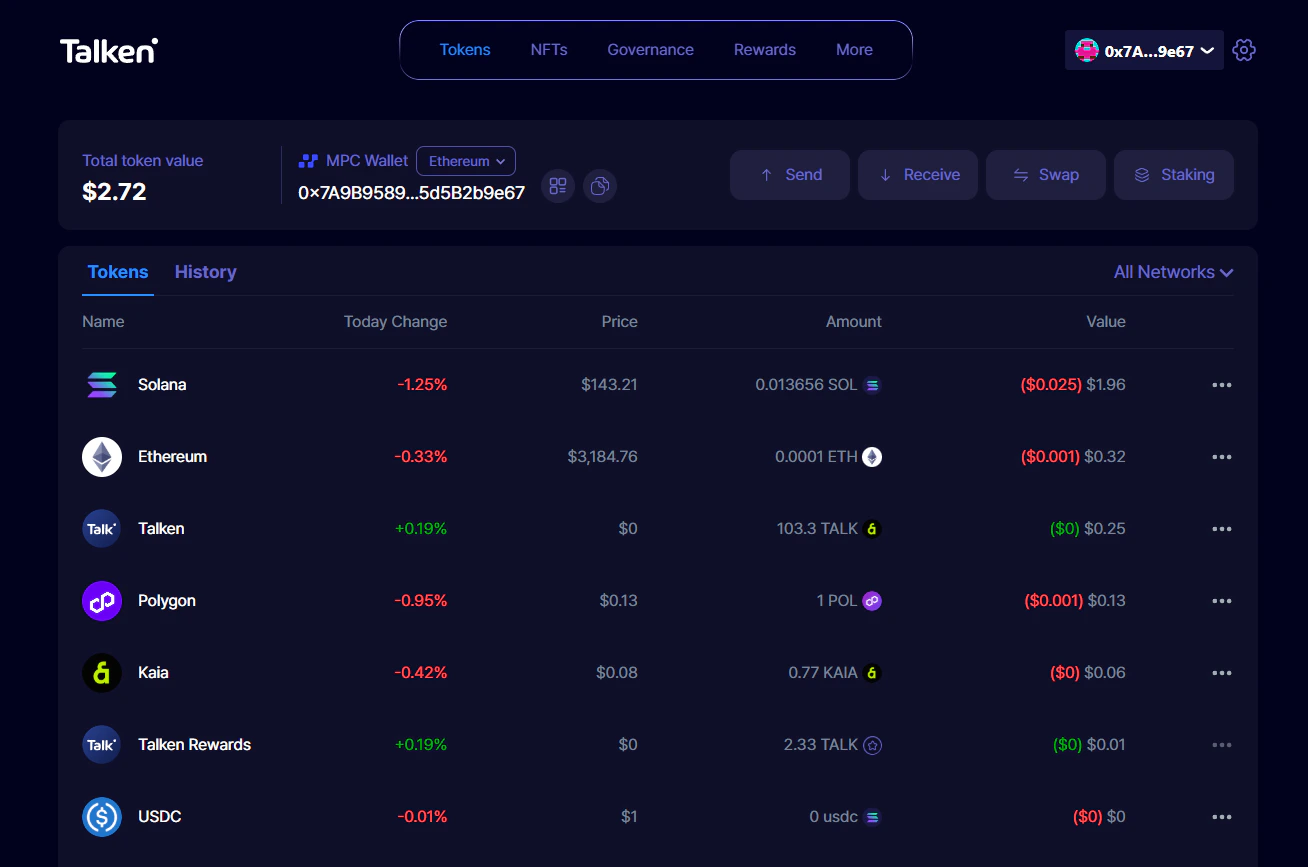Click Kaia price $0.08

(x=617, y=673)
